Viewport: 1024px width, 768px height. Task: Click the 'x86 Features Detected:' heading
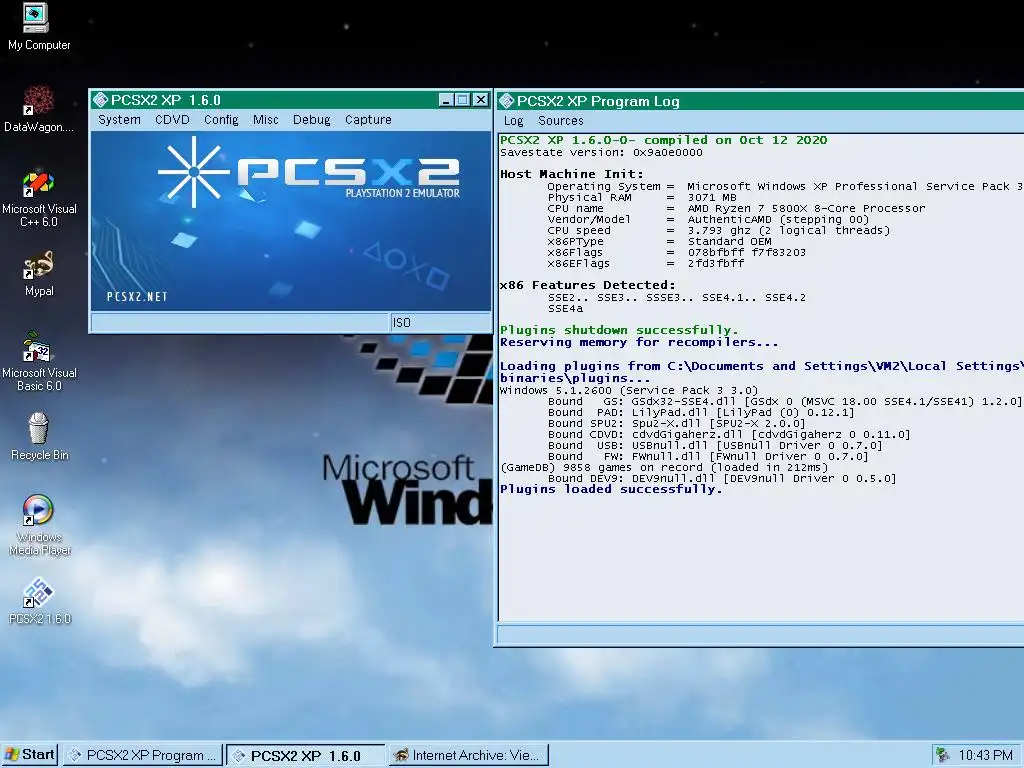pos(587,285)
